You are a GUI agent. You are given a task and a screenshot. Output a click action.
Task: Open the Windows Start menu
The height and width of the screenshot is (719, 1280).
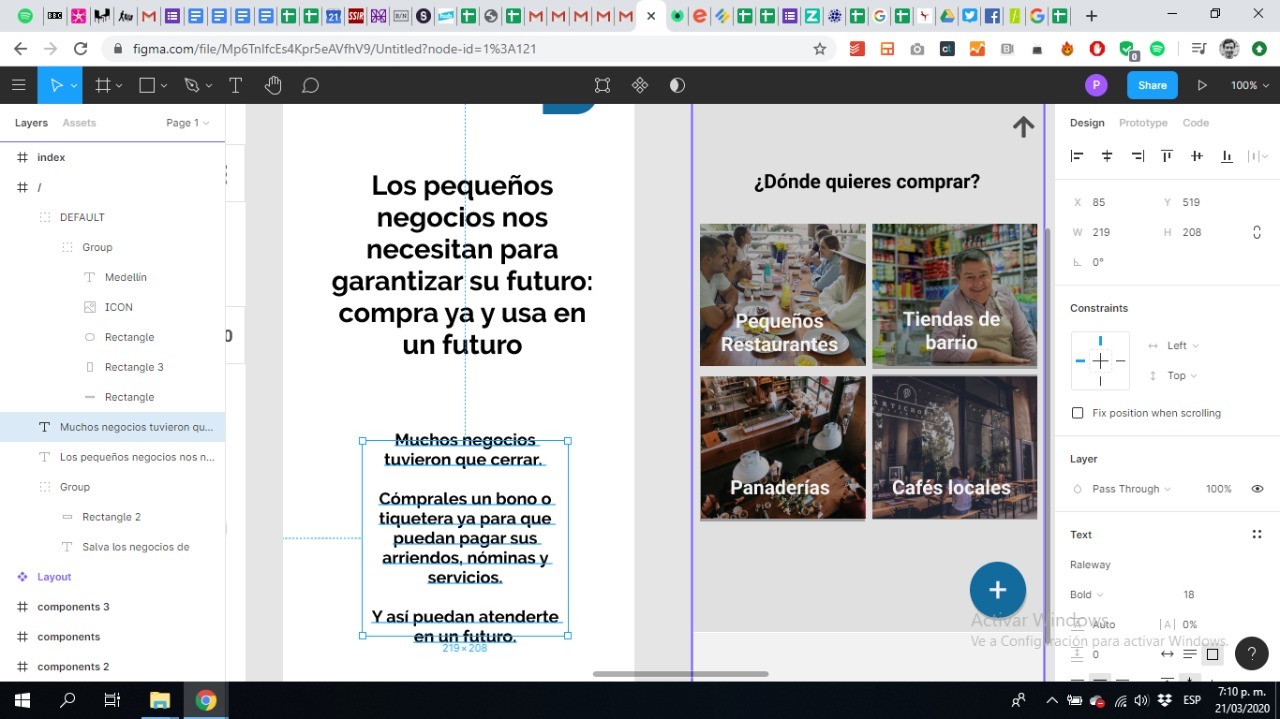tap(22, 700)
